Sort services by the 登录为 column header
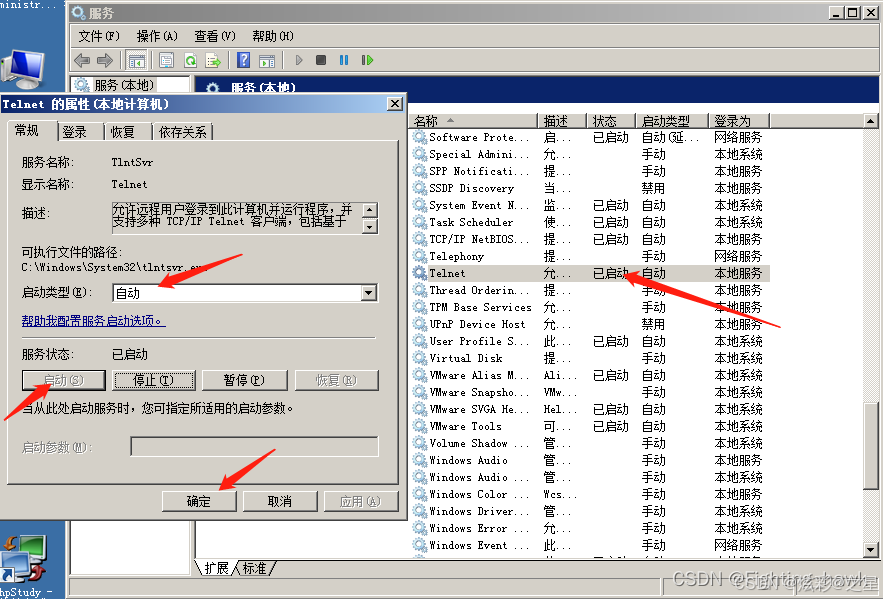 (x=738, y=121)
